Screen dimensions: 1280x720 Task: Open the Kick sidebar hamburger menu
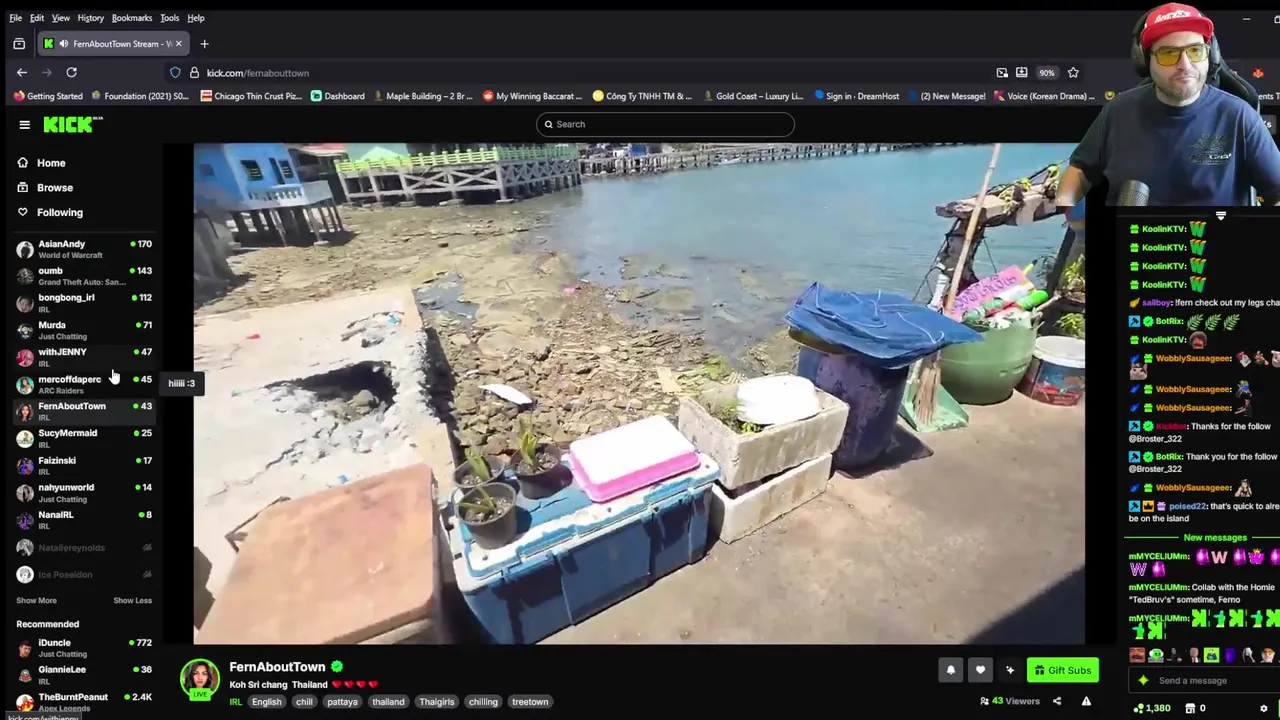tap(24, 124)
